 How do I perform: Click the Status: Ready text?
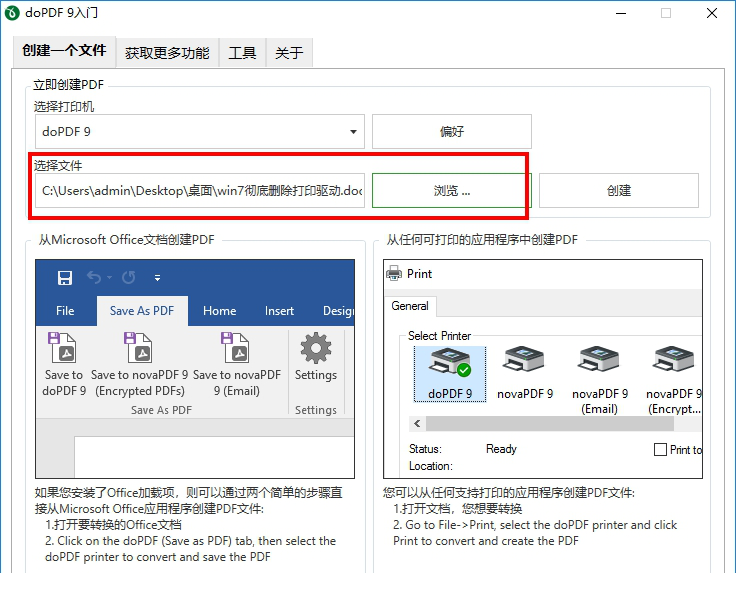click(x=463, y=449)
